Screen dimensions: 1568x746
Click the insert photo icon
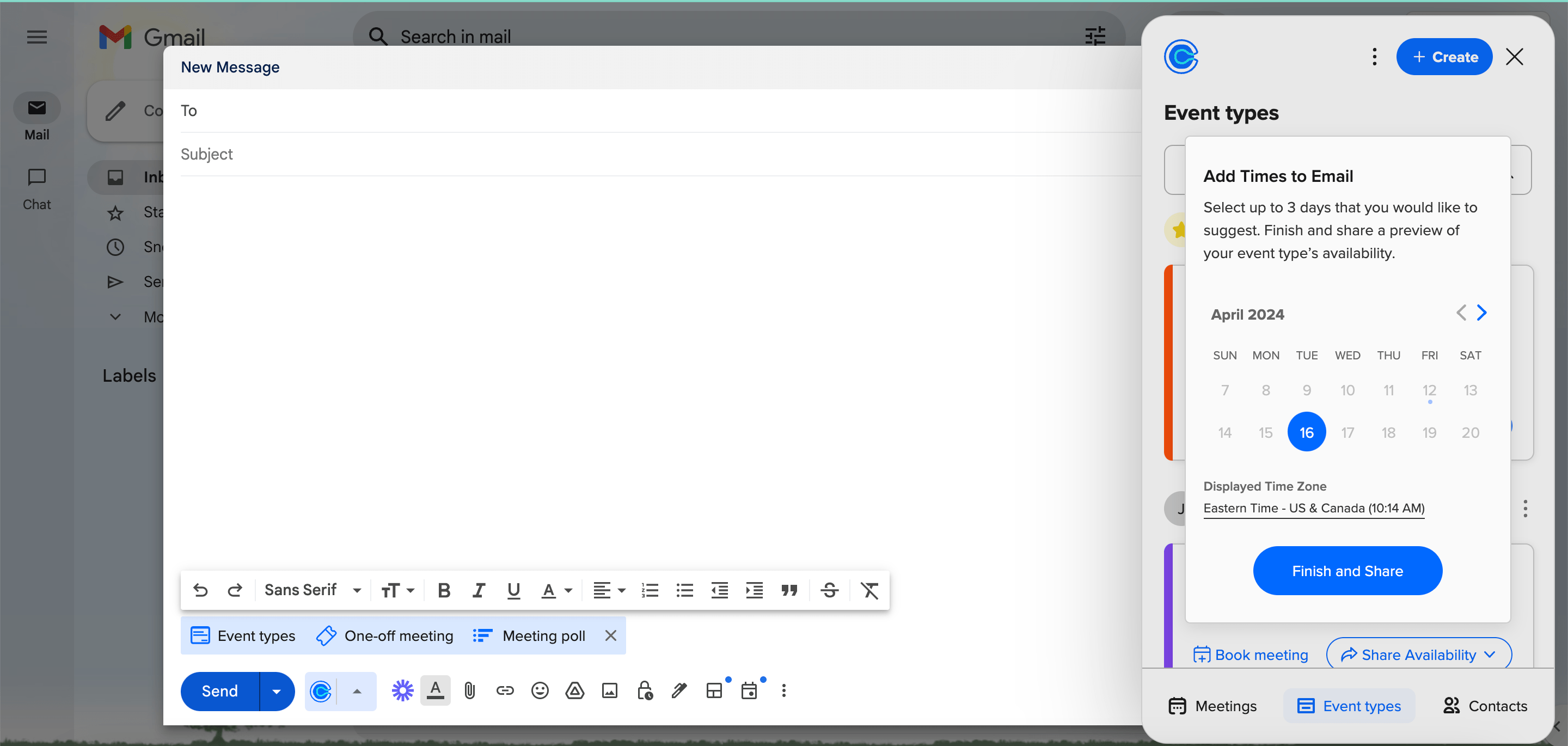click(609, 690)
